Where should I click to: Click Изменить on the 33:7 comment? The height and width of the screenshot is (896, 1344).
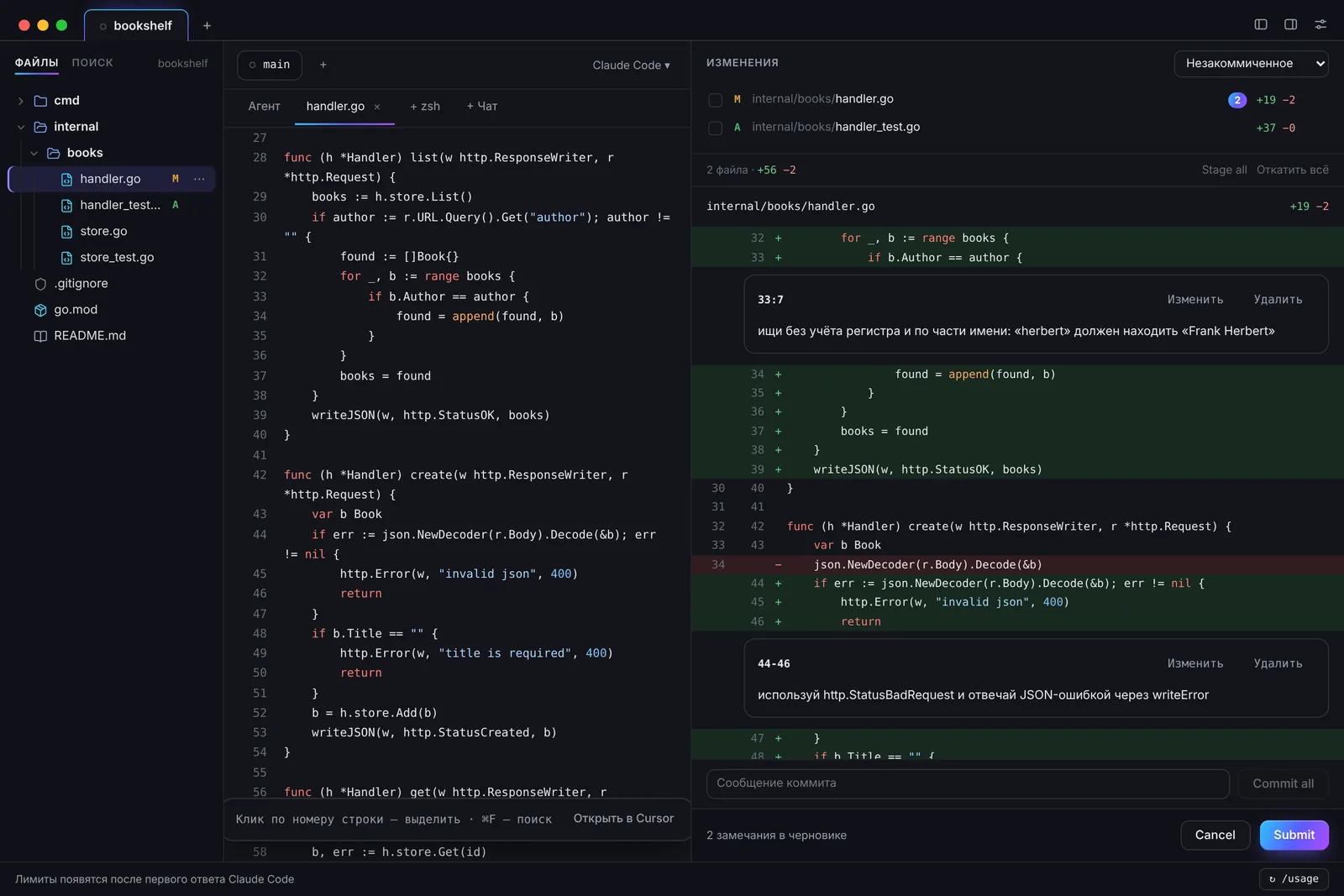click(x=1195, y=300)
